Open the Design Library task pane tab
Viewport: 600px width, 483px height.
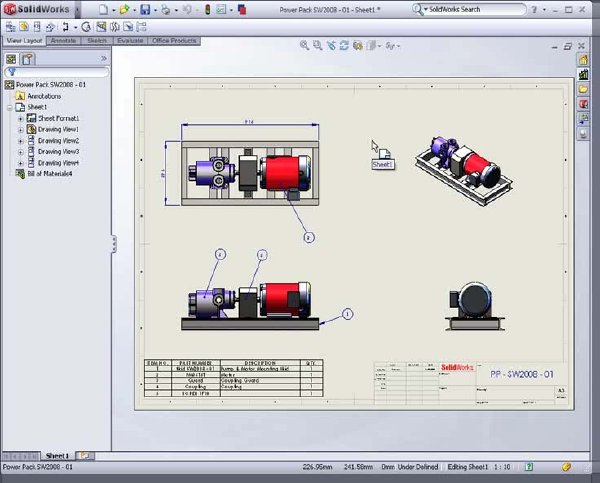pos(583,74)
